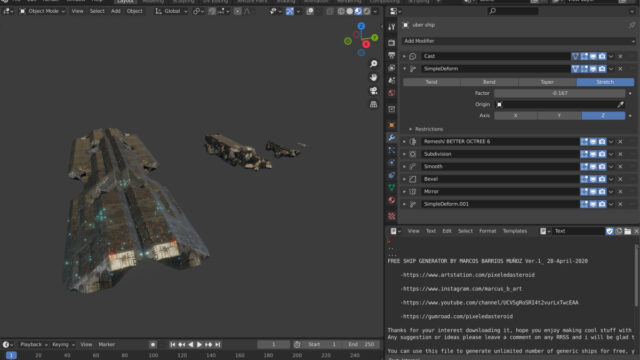Open Object Mode dropdown
Viewport: 640px width, 360px height.
pyautogui.click(x=43, y=11)
